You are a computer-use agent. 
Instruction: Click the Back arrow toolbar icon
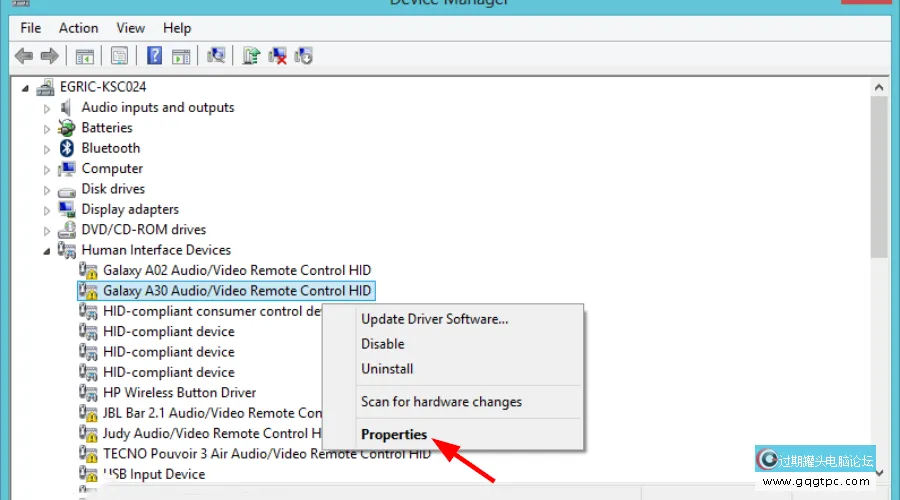coord(23,56)
